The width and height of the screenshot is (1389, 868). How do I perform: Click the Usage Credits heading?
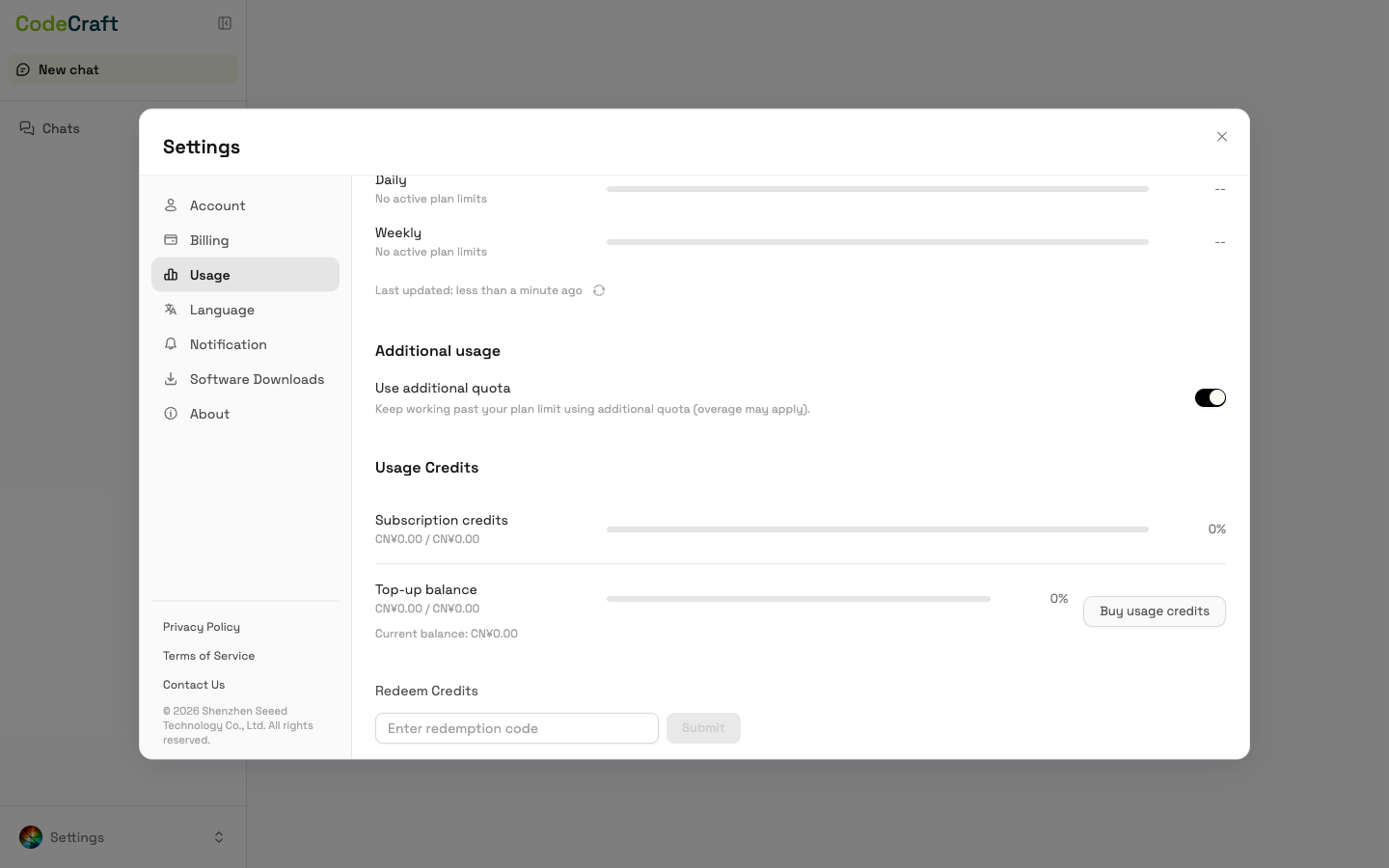tap(426, 468)
